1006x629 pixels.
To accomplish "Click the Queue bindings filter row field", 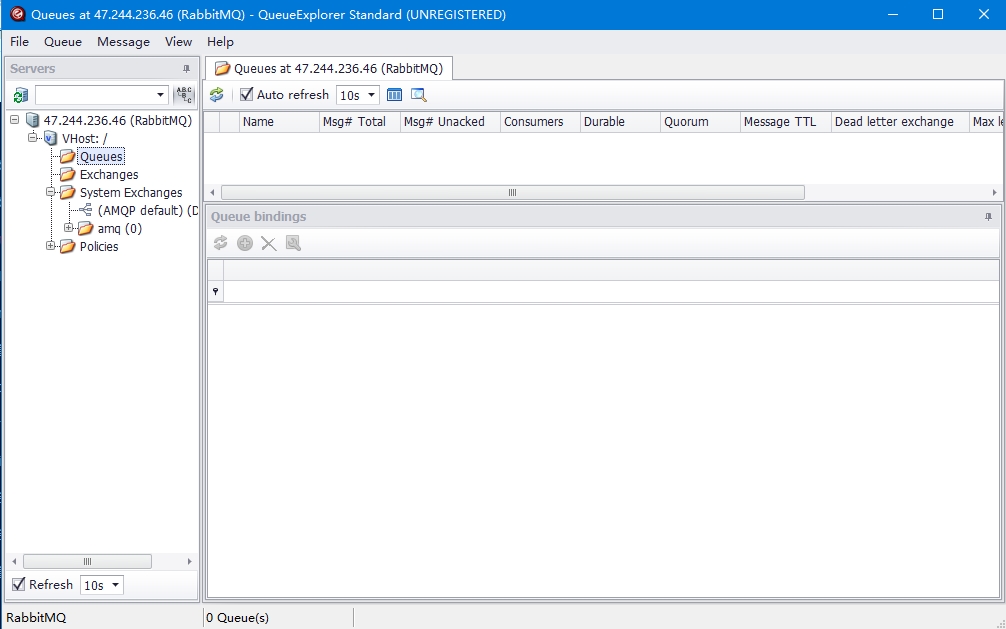I will [x=610, y=291].
